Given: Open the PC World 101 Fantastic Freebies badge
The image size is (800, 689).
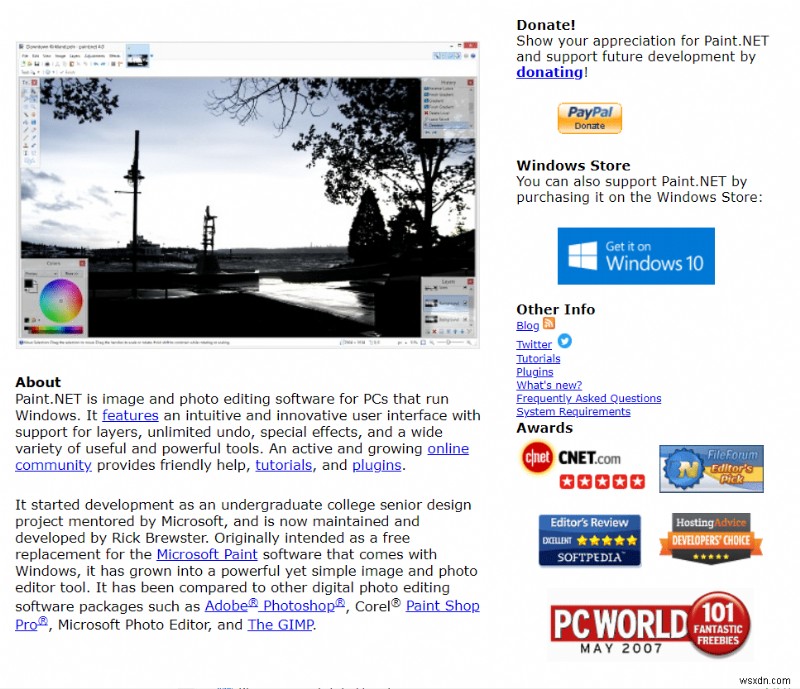Looking at the screenshot, I should click(650, 625).
